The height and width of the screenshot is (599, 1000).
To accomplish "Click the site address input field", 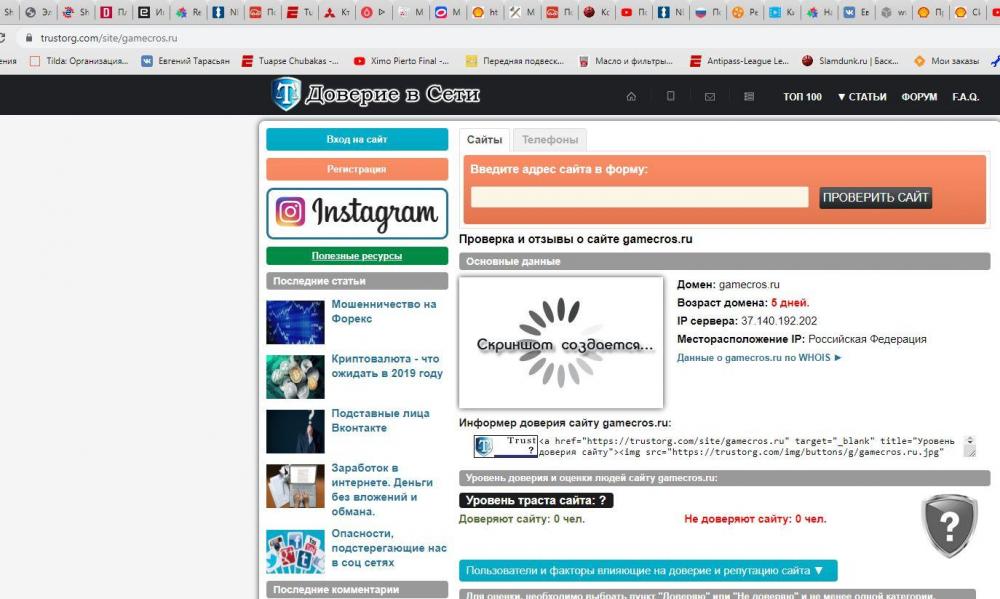I will pos(639,197).
